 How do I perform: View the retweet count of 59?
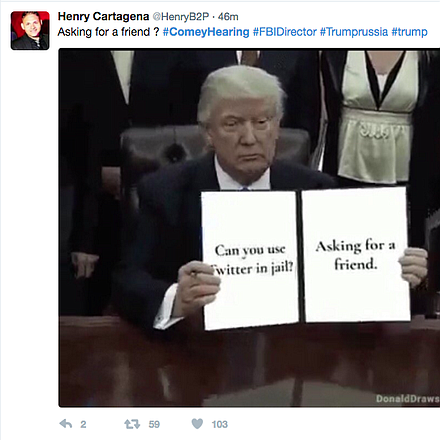(154, 424)
